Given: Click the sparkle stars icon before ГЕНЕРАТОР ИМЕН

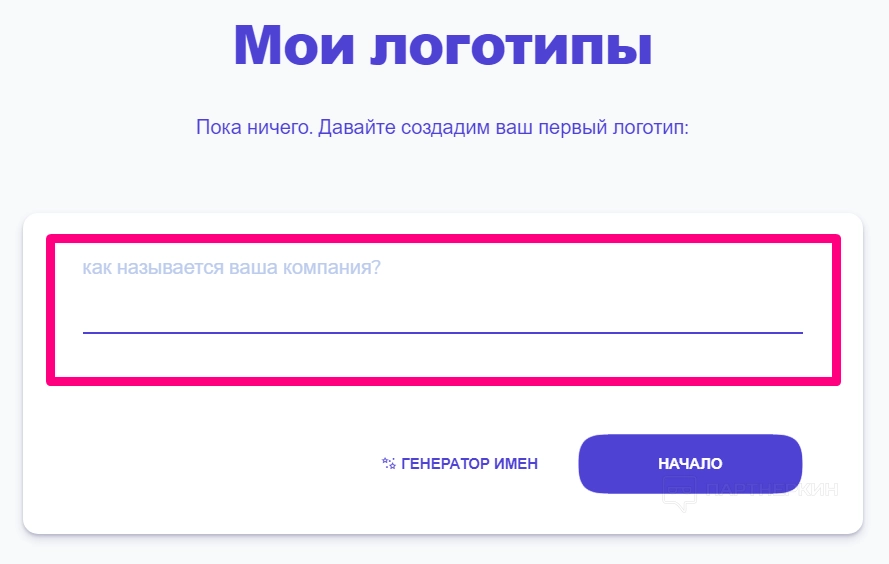Looking at the screenshot, I should tap(389, 463).
